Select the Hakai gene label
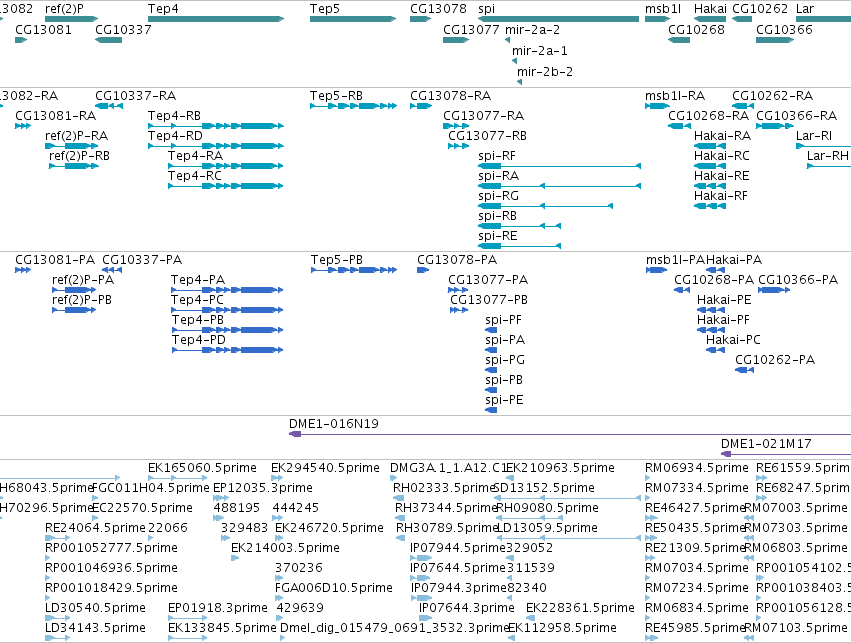Screen dimensions: 851x643 tap(710, 9)
